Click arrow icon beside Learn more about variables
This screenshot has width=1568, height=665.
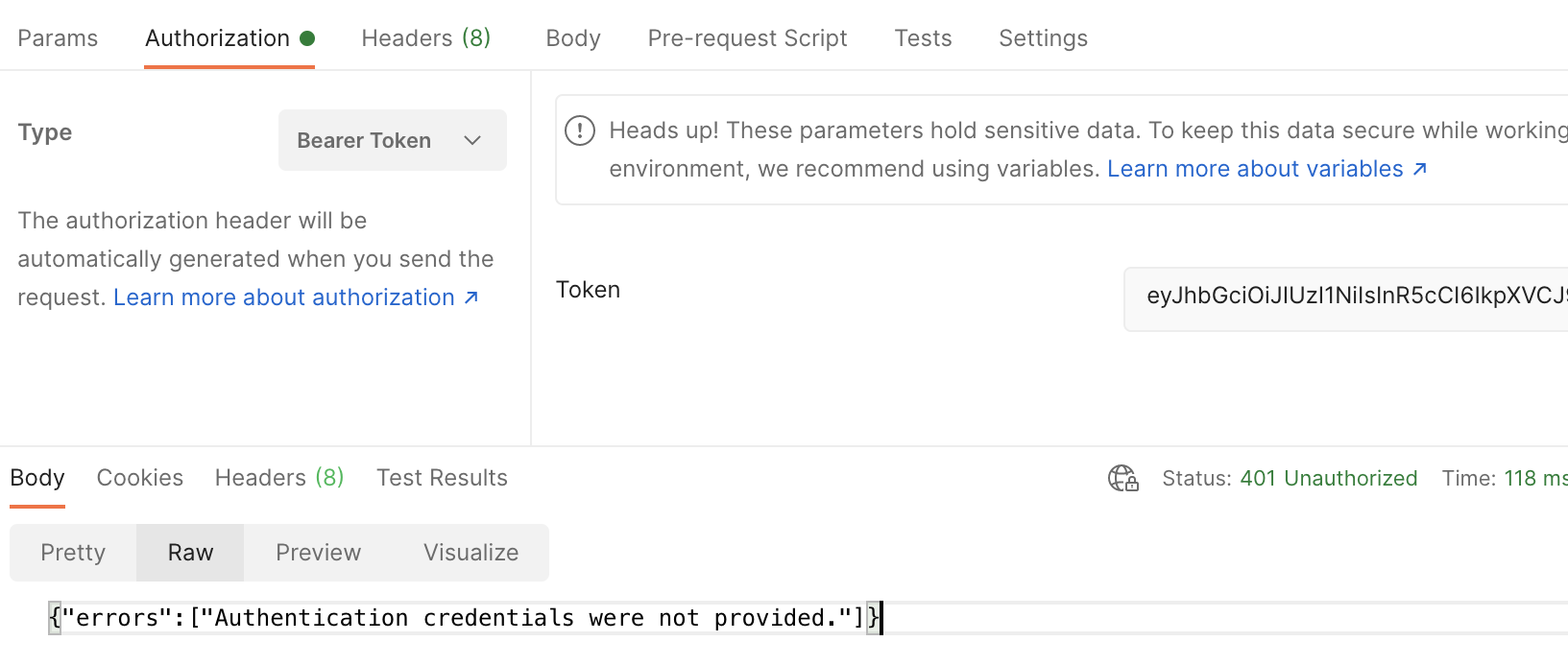pyautogui.click(x=1420, y=169)
